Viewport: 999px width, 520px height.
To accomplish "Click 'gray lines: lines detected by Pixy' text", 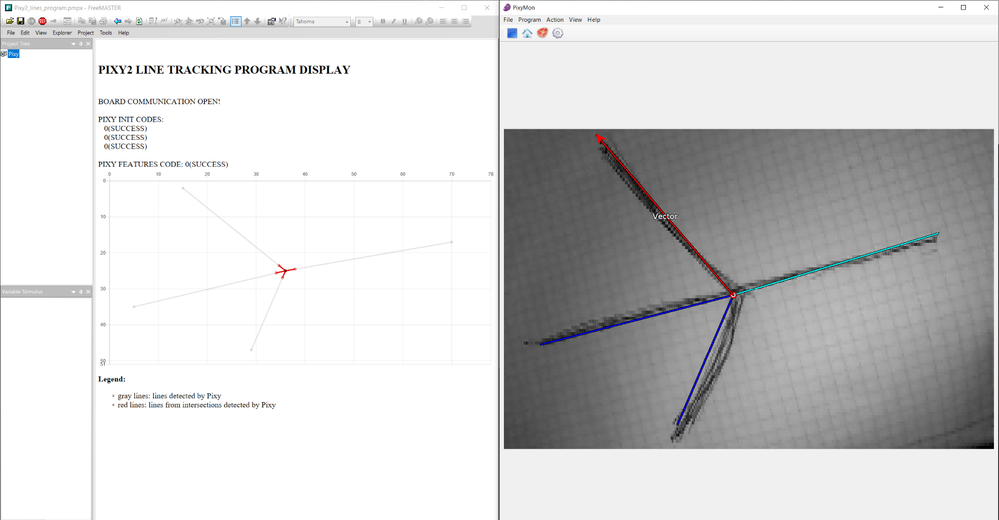I will 169,396.
